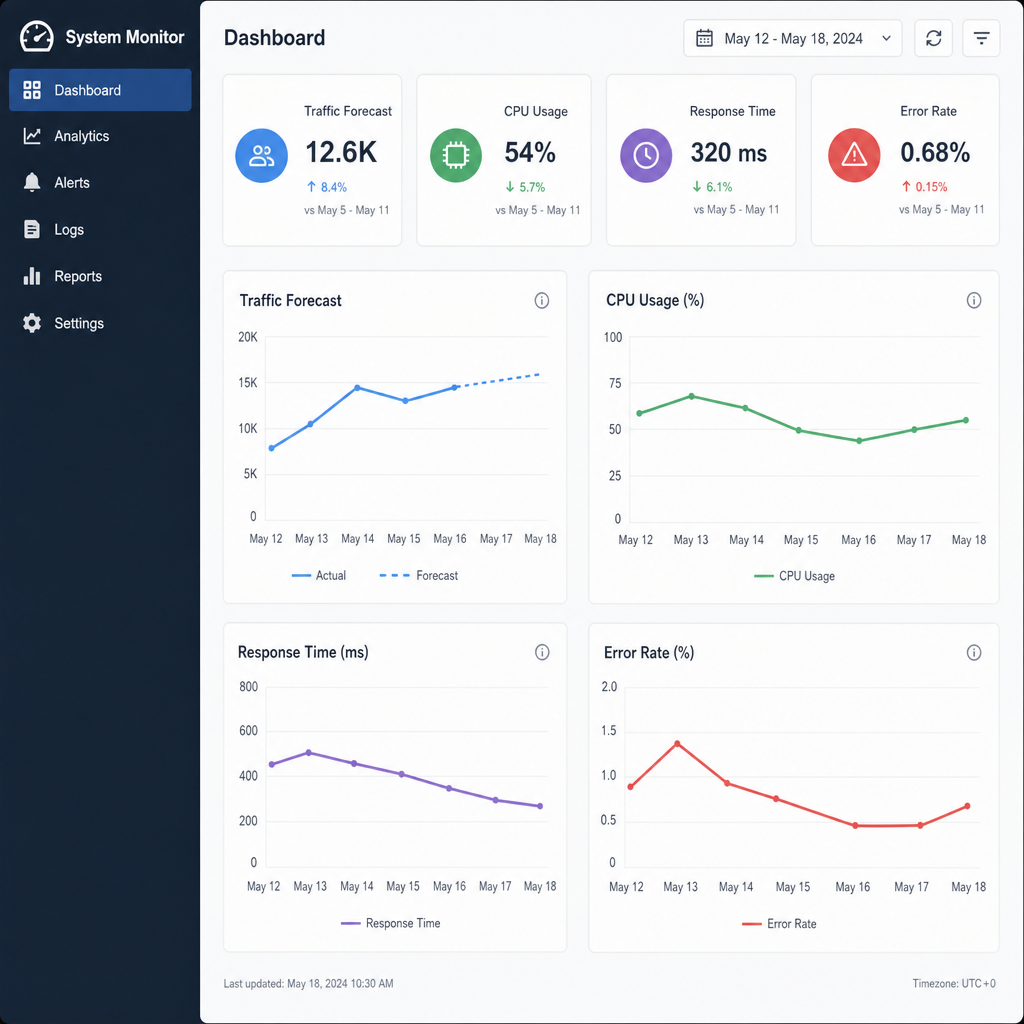Click the chevron arrow in date range selector

[886, 39]
